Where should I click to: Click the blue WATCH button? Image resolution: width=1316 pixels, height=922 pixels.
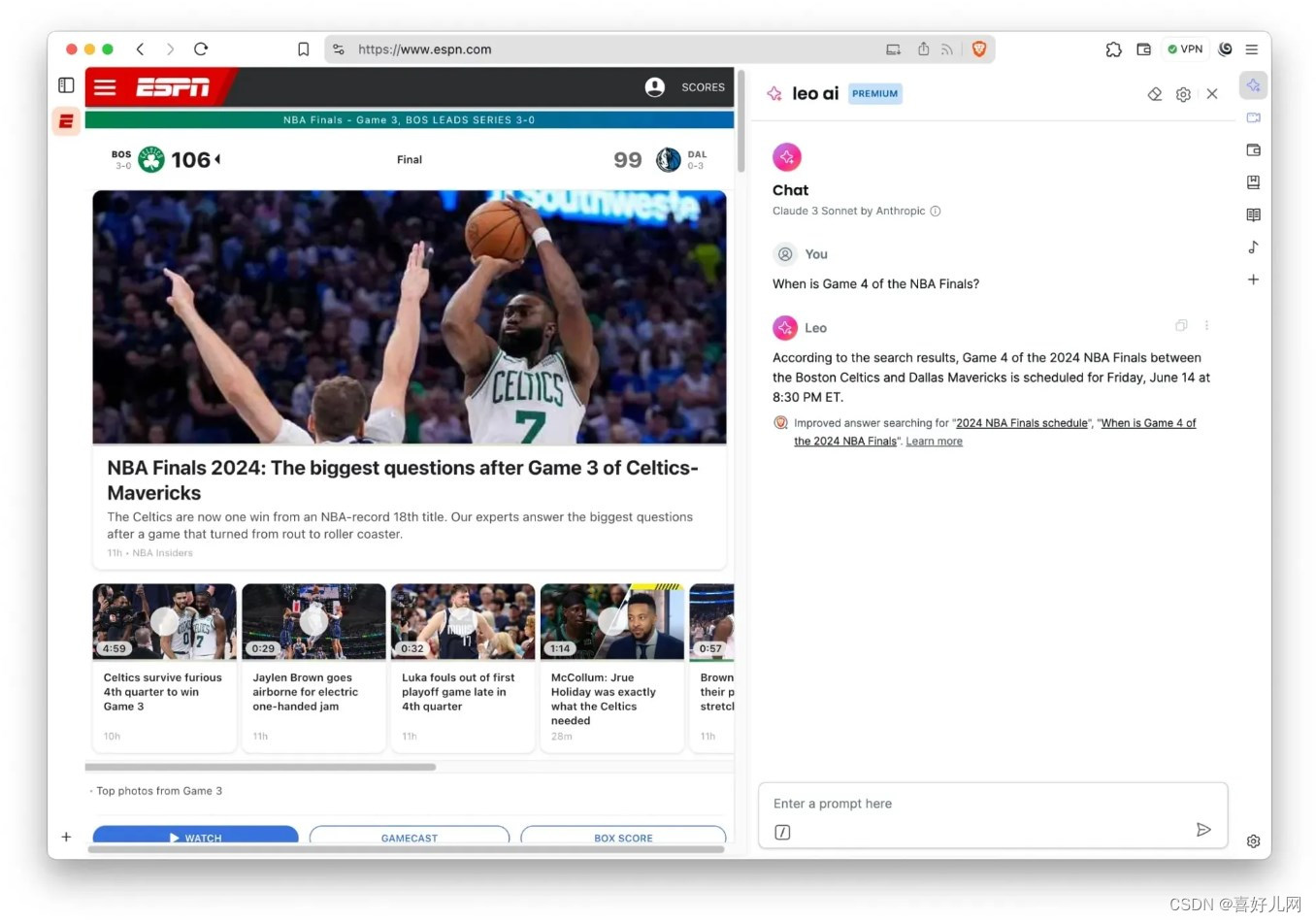point(195,836)
